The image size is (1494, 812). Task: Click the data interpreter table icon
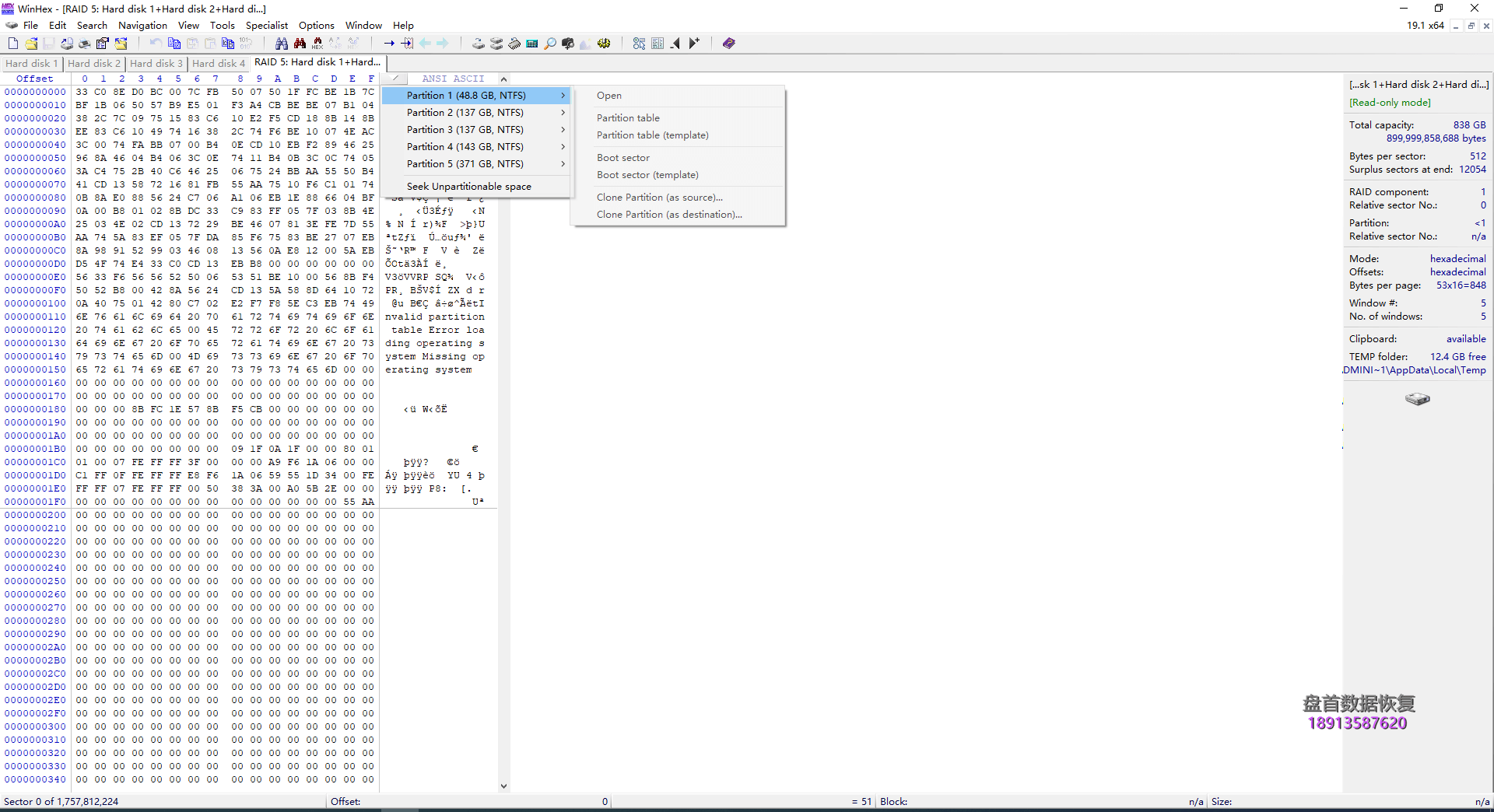tap(658, 44)
